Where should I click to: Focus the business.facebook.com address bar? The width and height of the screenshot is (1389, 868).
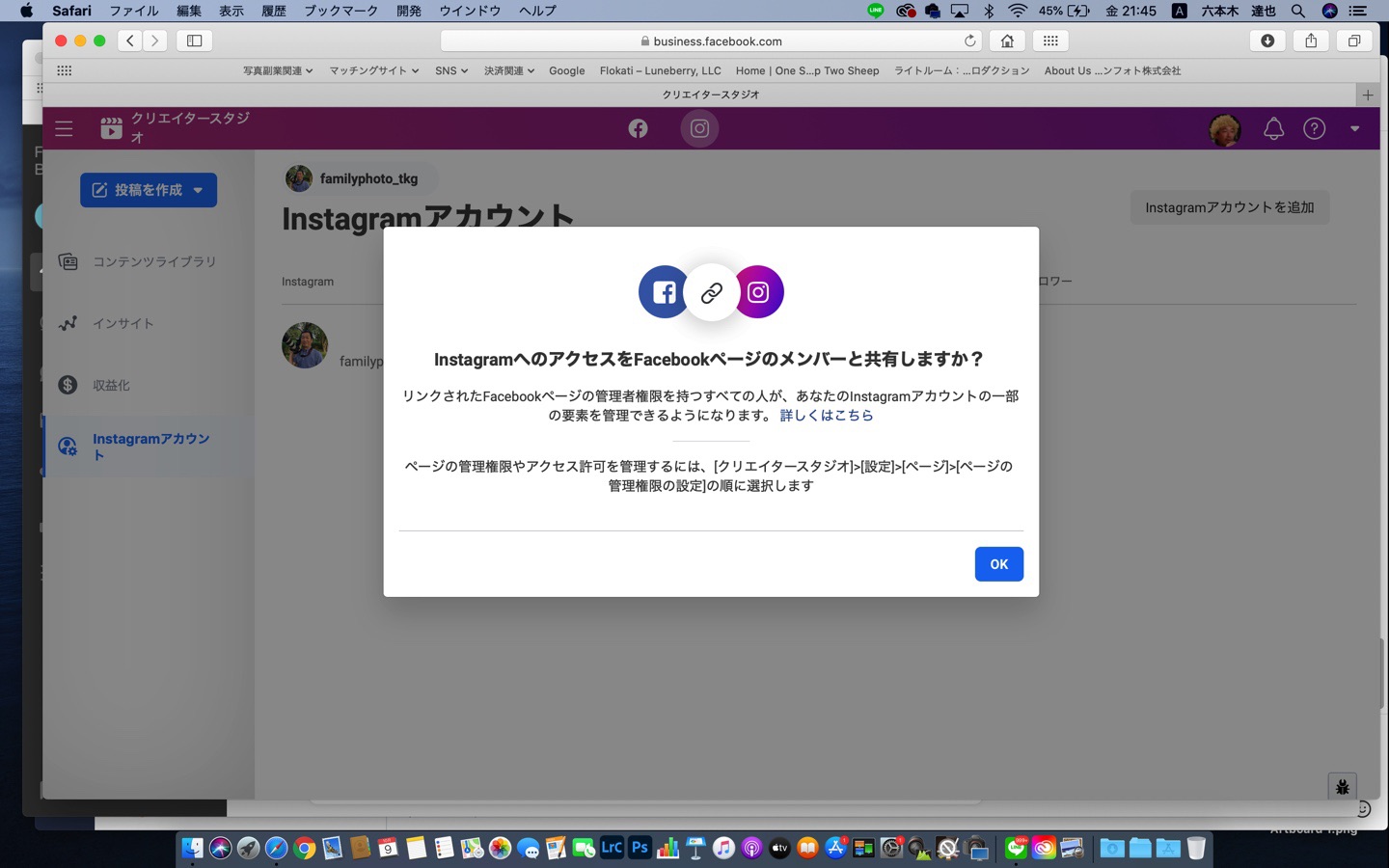pos(711,41)
